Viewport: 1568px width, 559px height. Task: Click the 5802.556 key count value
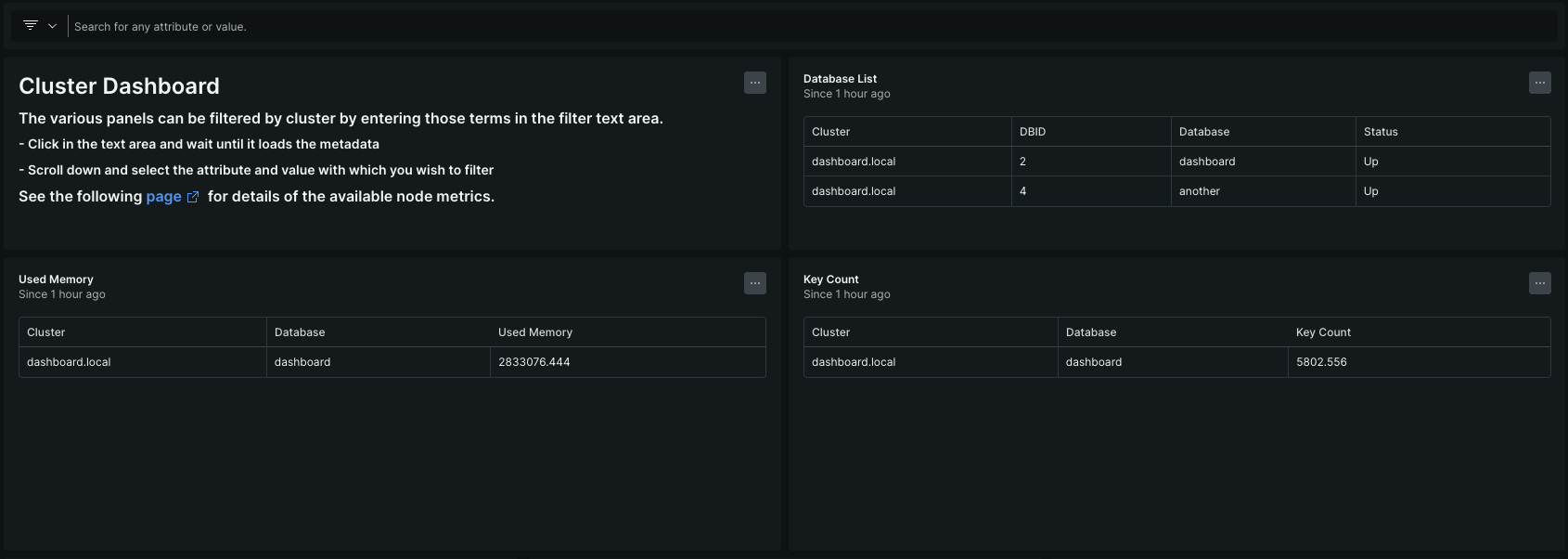[x=1321, y=362]
